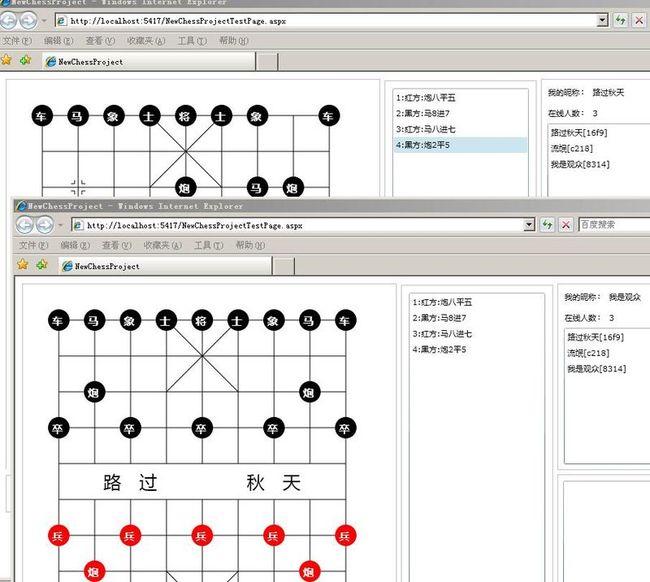The width and height of the screenshot is (650, 582).
Task: Open the 编辑 menu in the front window
Action: (x=75, y=245)
